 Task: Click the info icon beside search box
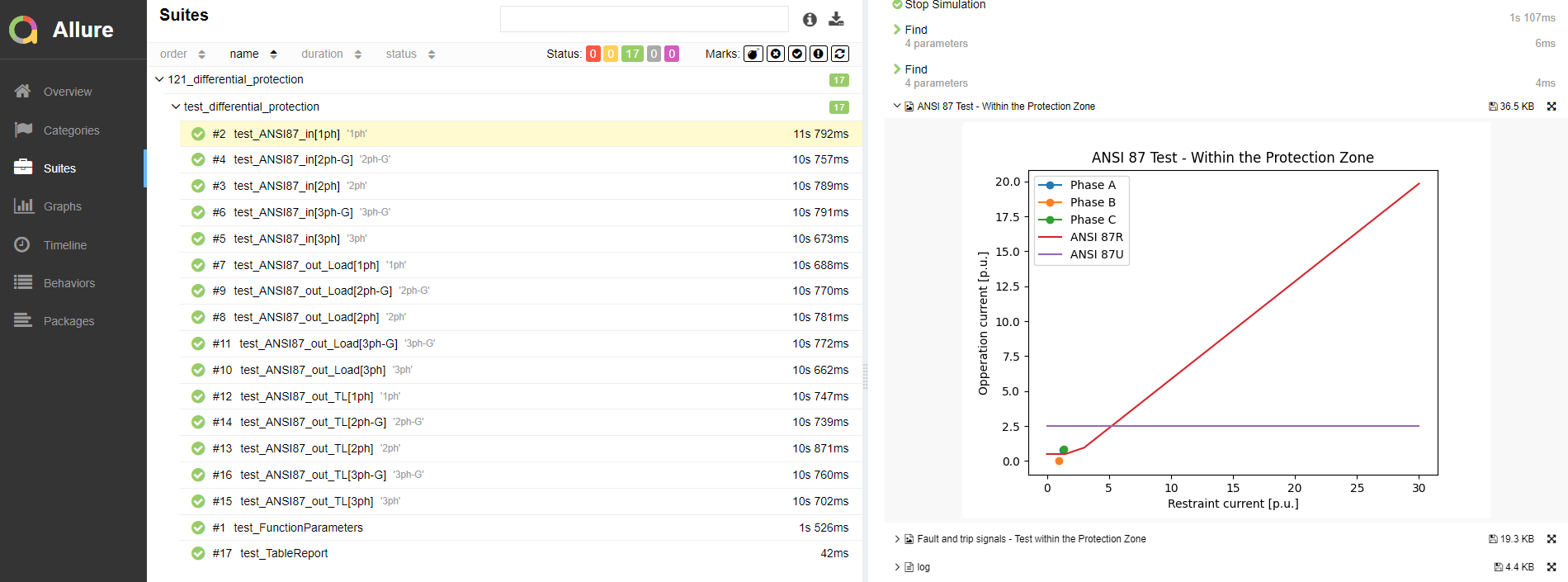810,19
